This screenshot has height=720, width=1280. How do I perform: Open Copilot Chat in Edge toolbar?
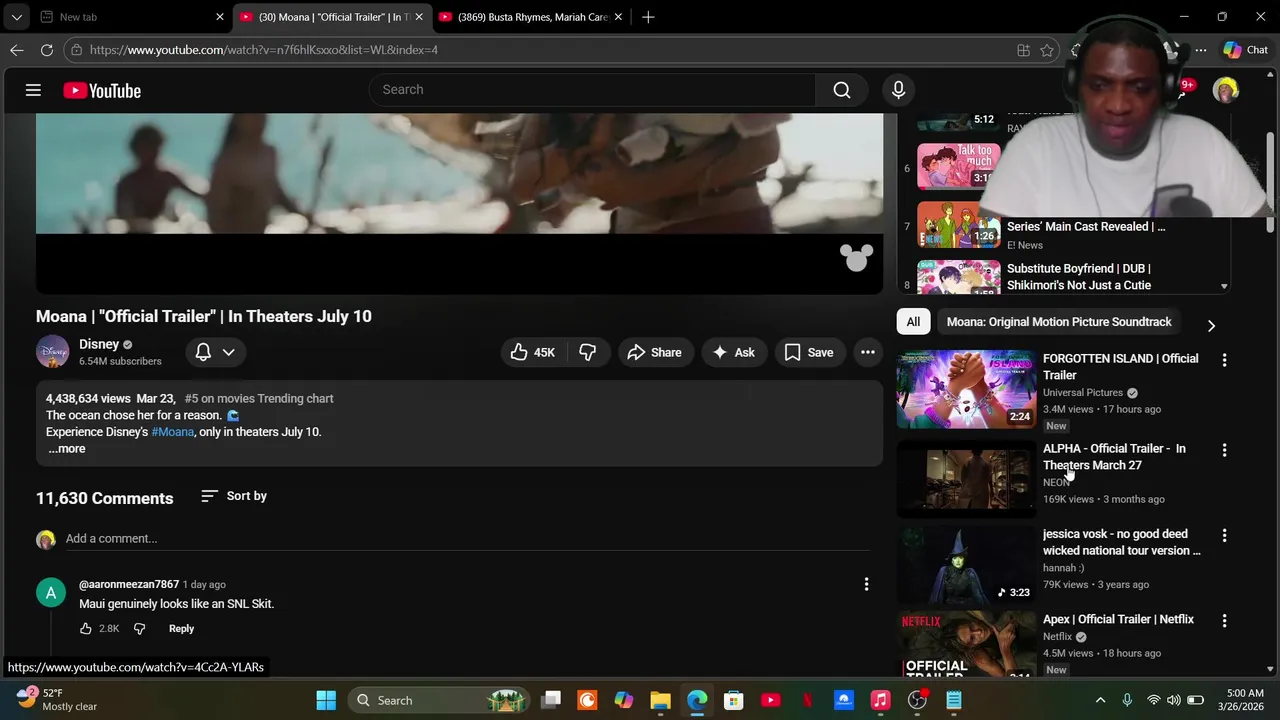click(x=1246, y=50)
